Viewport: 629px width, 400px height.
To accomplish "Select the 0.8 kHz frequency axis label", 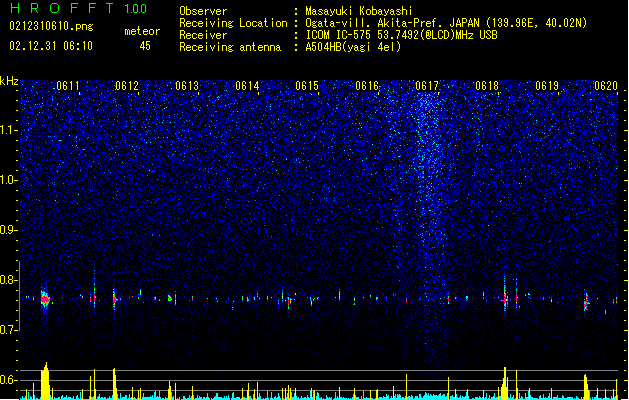I will coord(9,280).
